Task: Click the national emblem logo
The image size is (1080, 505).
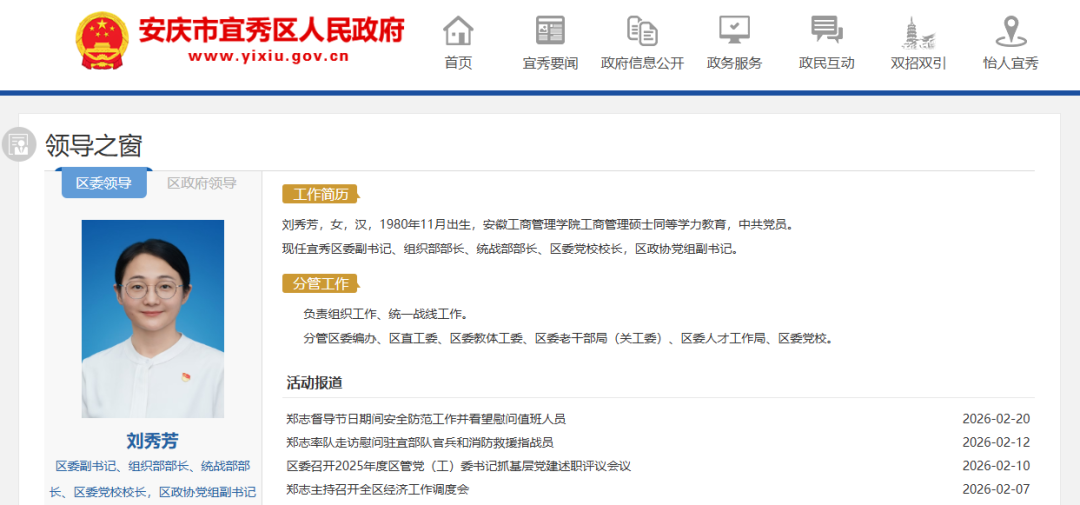Action: click(x=102, y=41)
